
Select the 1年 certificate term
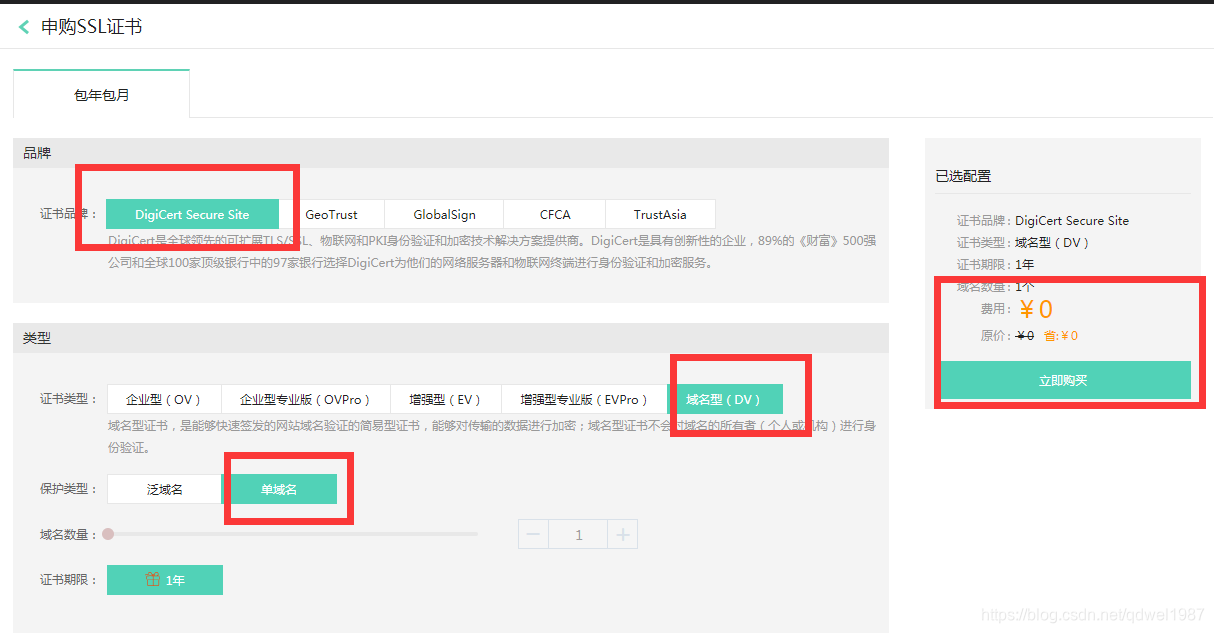point(165,580)
